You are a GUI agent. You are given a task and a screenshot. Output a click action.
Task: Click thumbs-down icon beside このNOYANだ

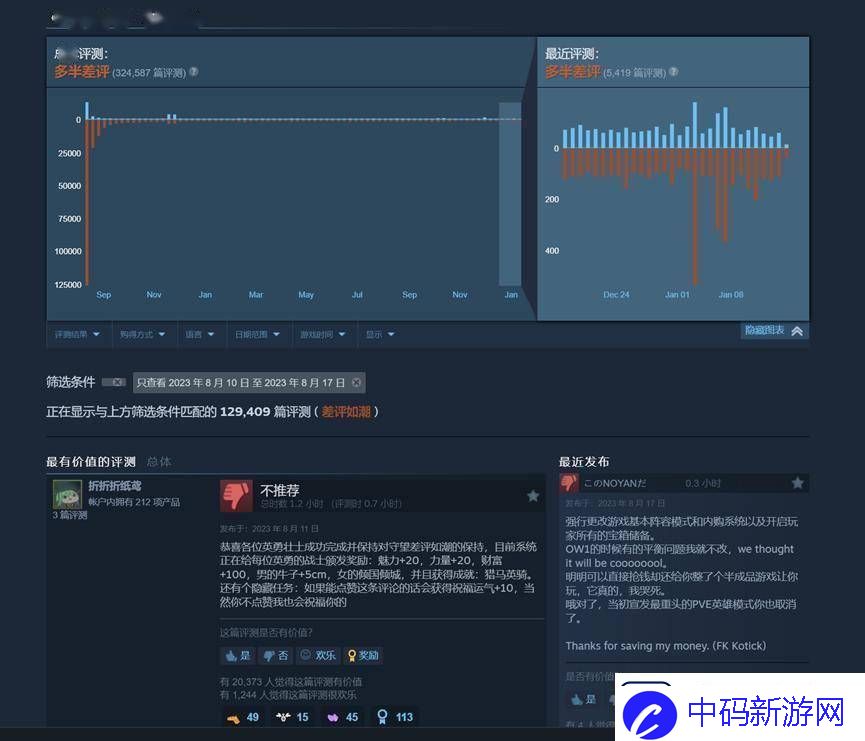coord(569,483)
